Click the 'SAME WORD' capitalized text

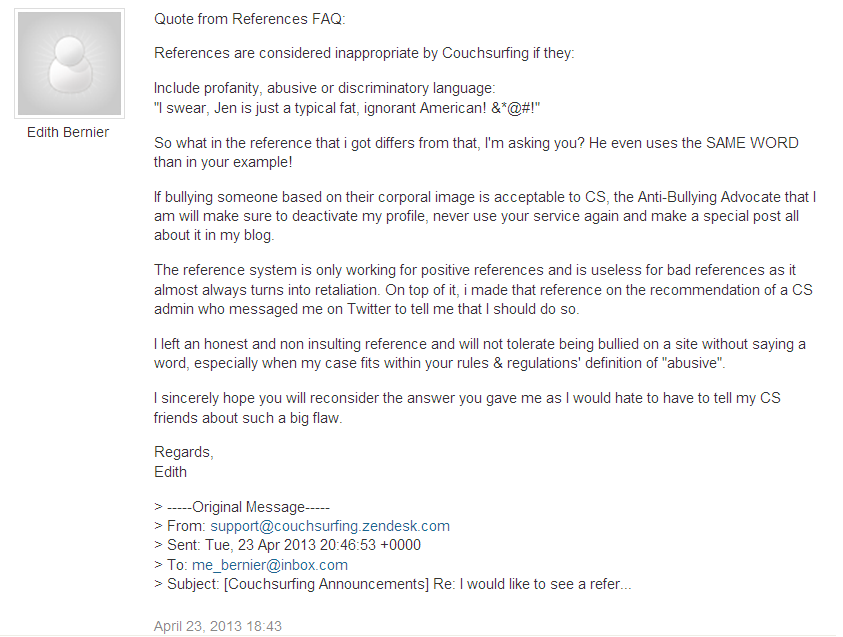[x=752, y=143]
